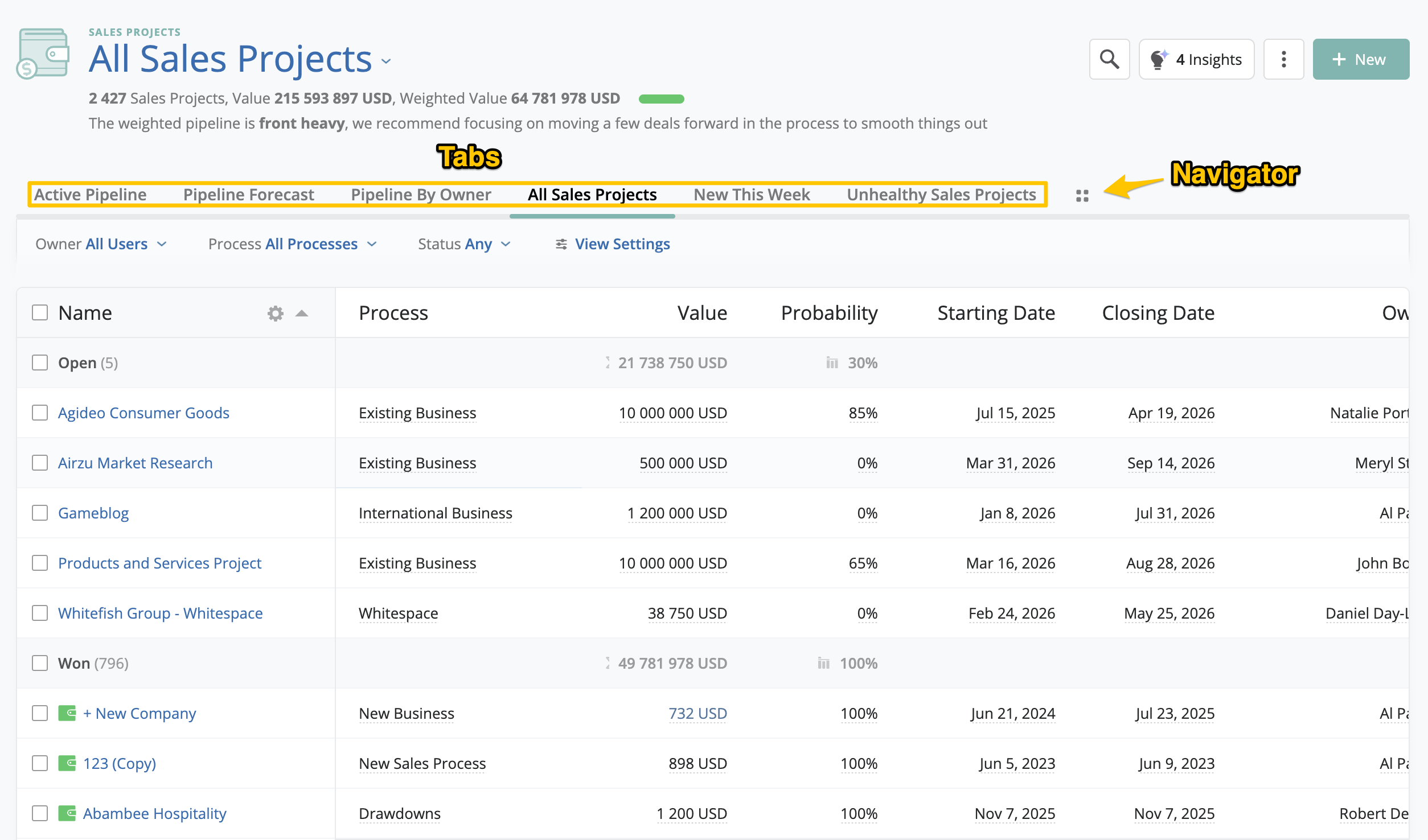Switch to the Pipeline Forecast tab
Screen dimensions: 1428x840
click(248, 195)
